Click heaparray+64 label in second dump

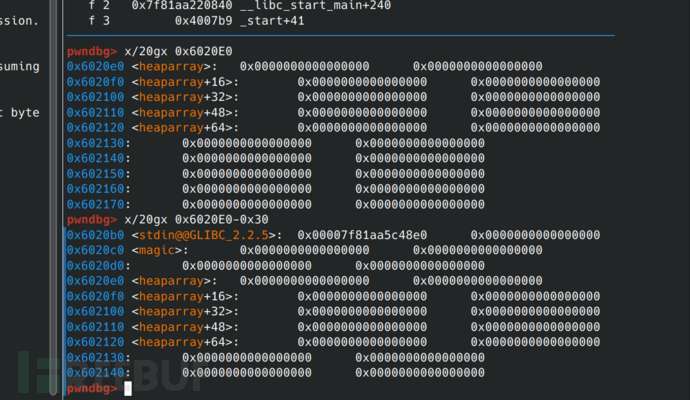click(185, 342)
